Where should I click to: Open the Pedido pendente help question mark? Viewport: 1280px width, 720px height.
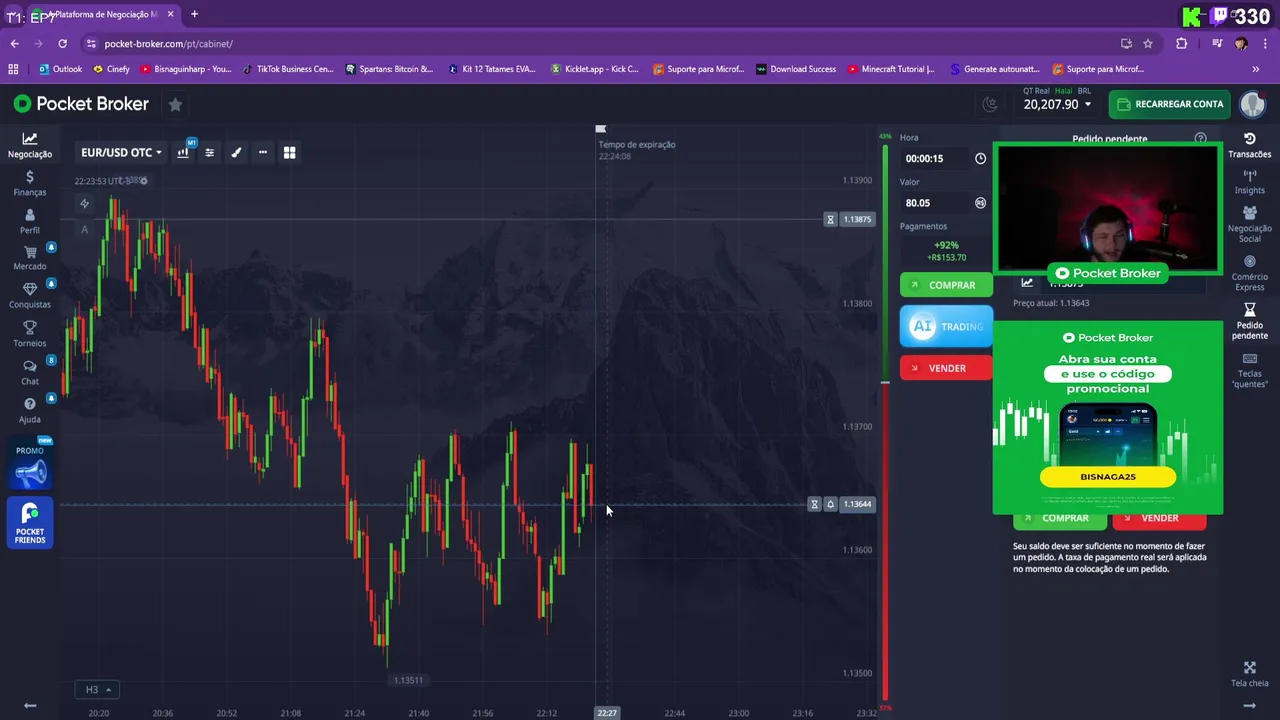1201,139
